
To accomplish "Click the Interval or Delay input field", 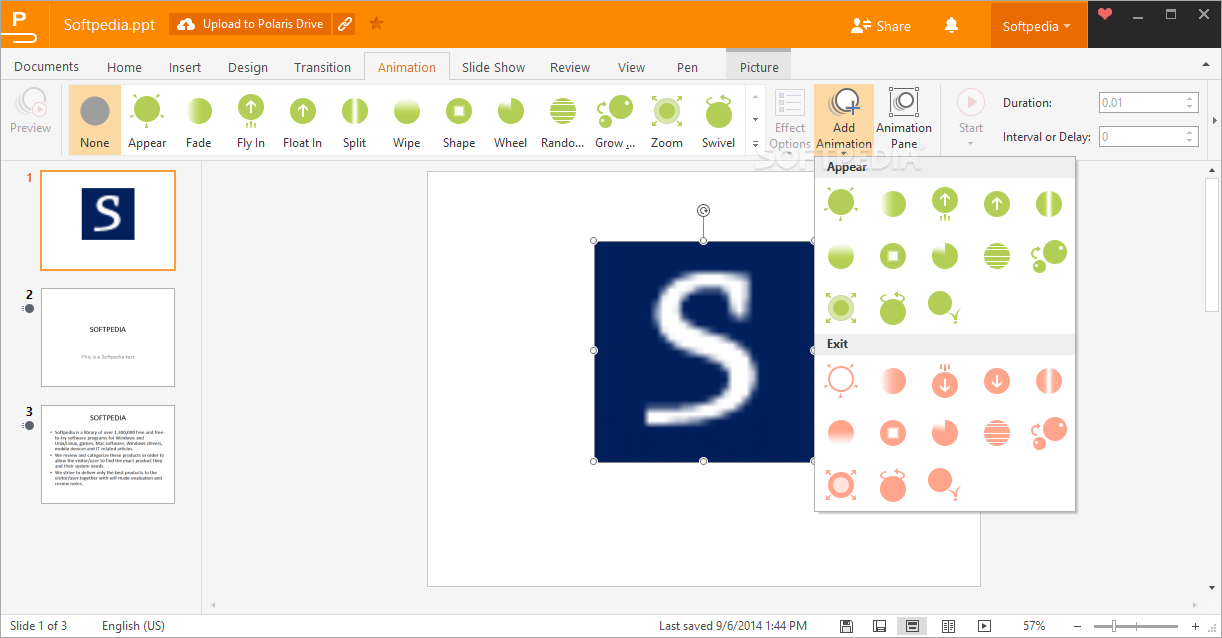I will pyautogui.click(x=1141, y=136).
